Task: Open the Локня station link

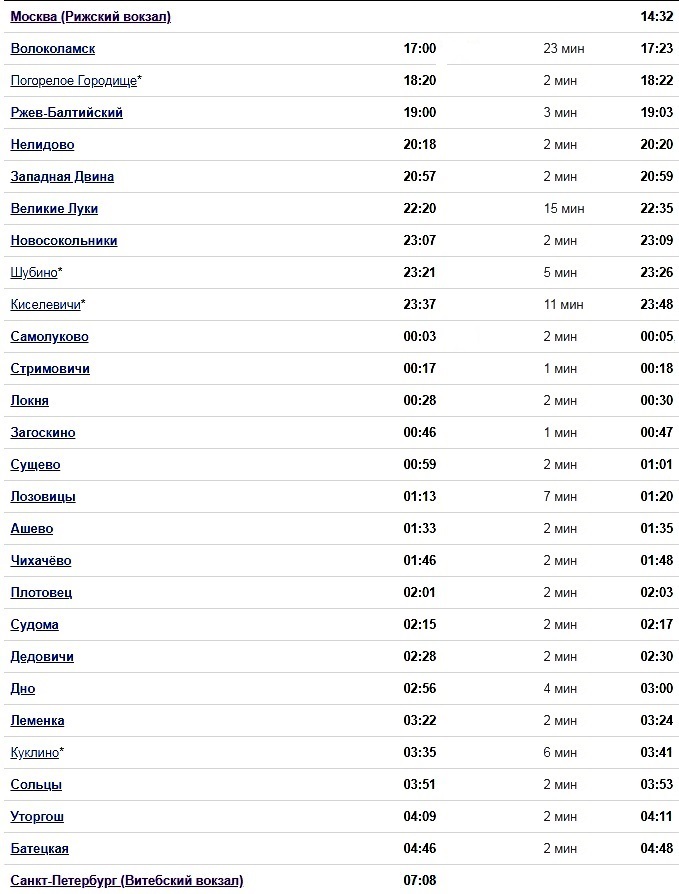Action: 29,401
